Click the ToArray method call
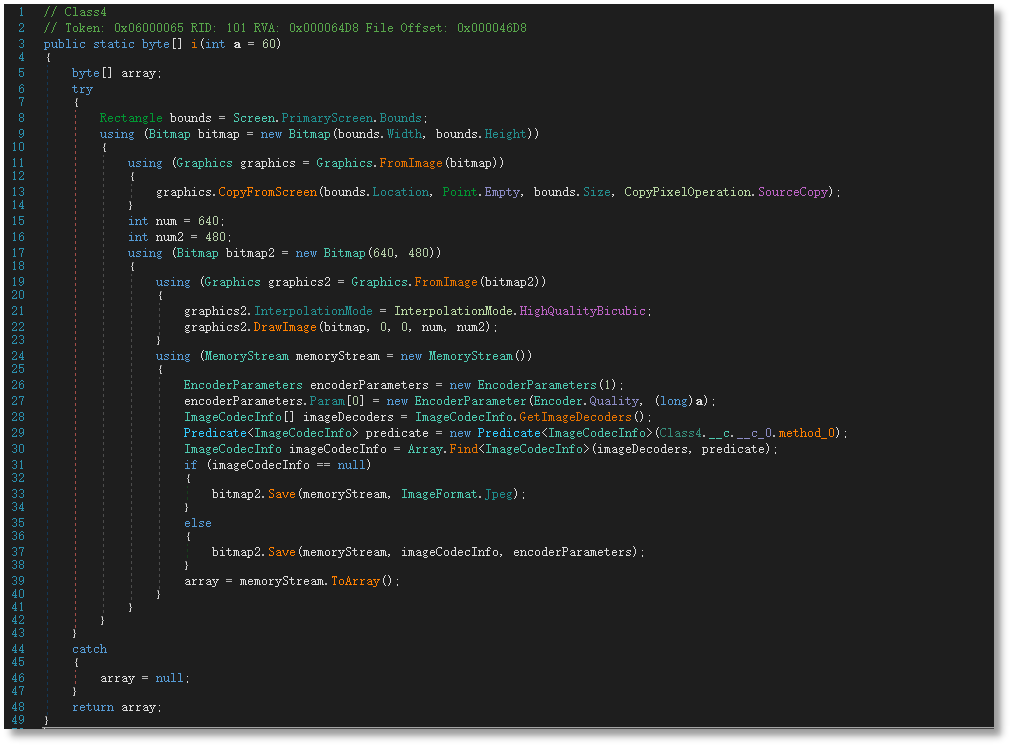1012x748 pixels. tap(355, 581)
